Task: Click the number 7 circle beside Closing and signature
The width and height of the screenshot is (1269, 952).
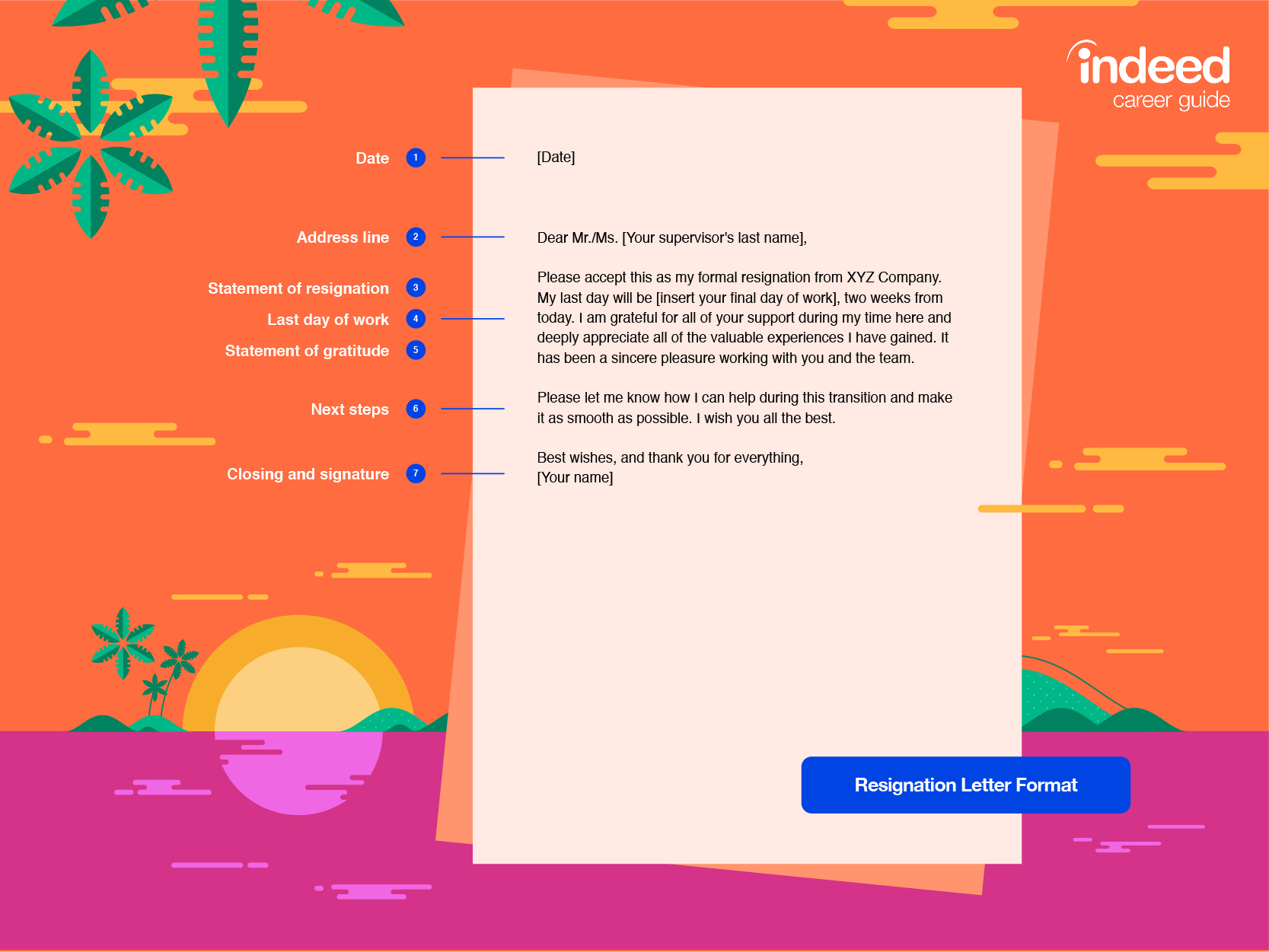Action: [416, 473]
